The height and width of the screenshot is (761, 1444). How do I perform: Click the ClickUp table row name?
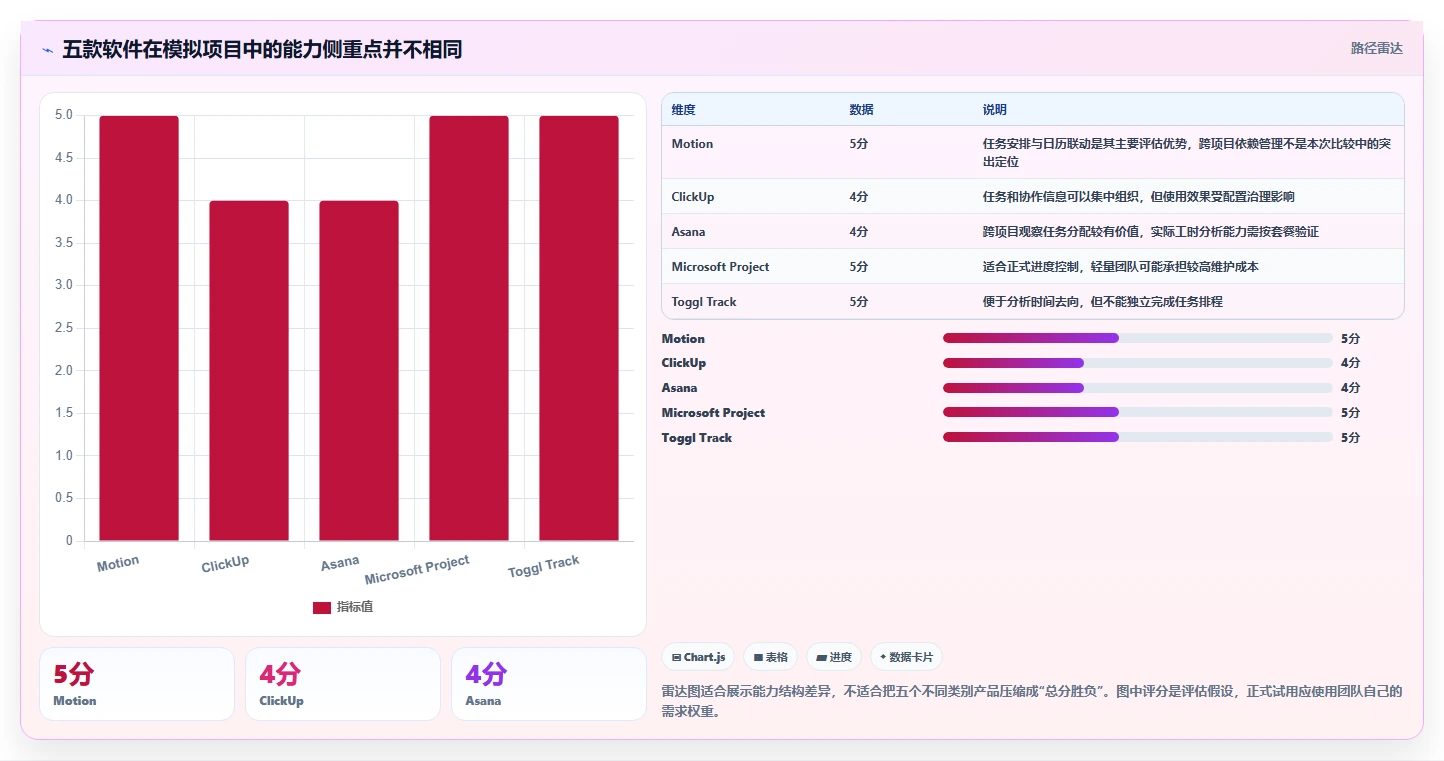point(693,197)
